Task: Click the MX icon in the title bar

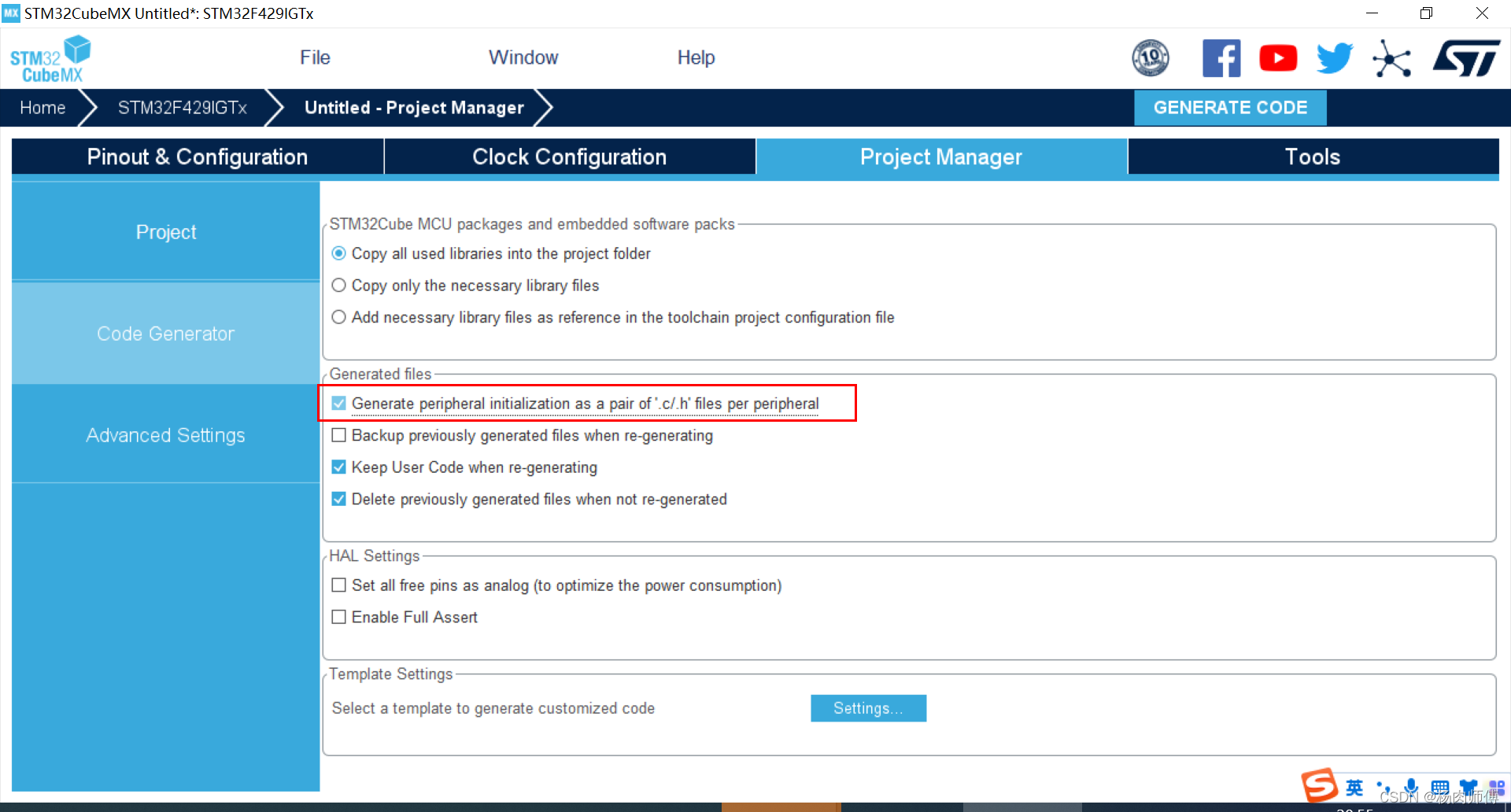Action: pos(11,13)
